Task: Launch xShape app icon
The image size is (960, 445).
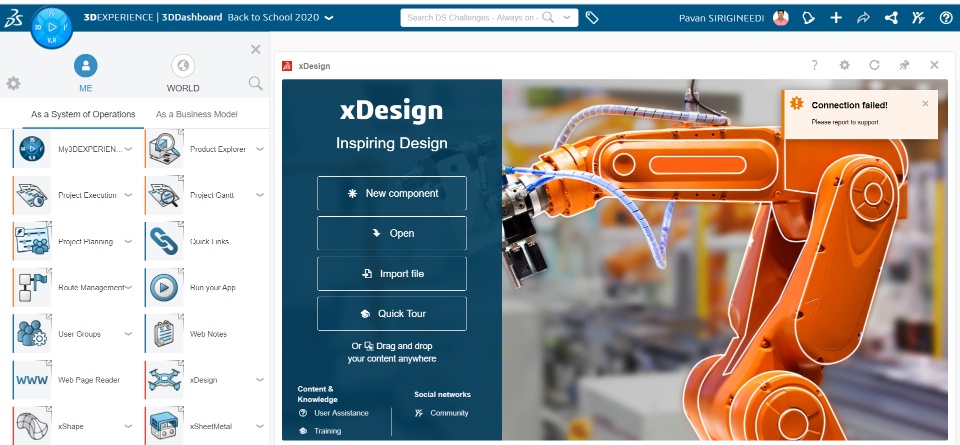Action: tap(32, 426)
